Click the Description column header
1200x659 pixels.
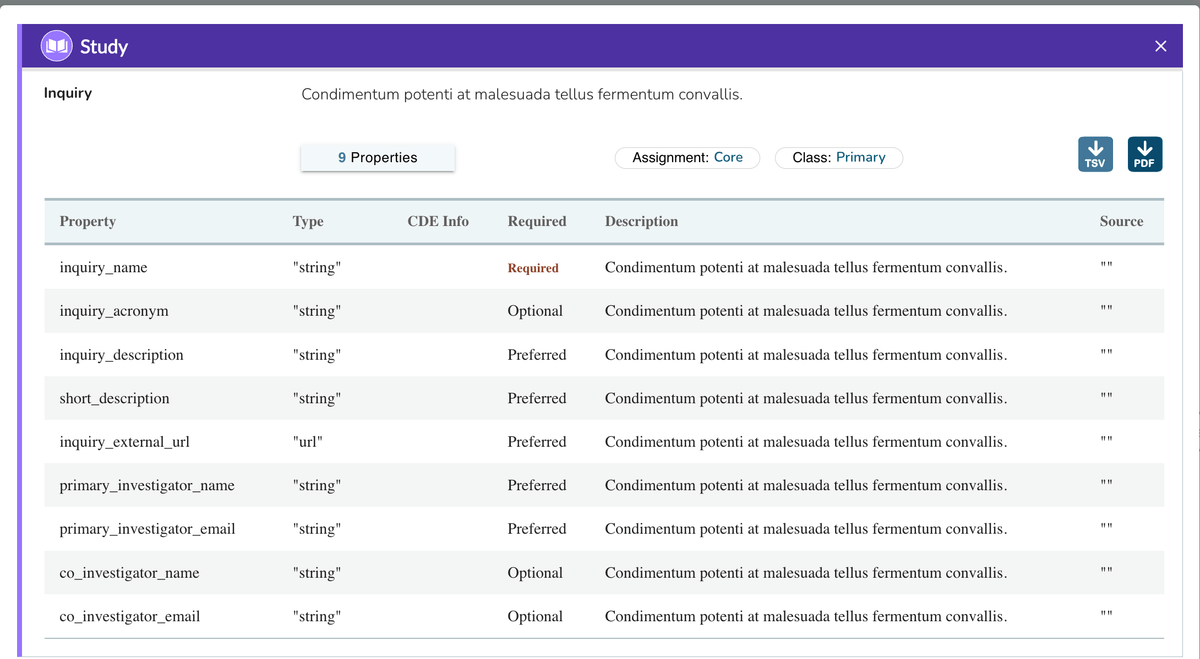tap(641, 221)
